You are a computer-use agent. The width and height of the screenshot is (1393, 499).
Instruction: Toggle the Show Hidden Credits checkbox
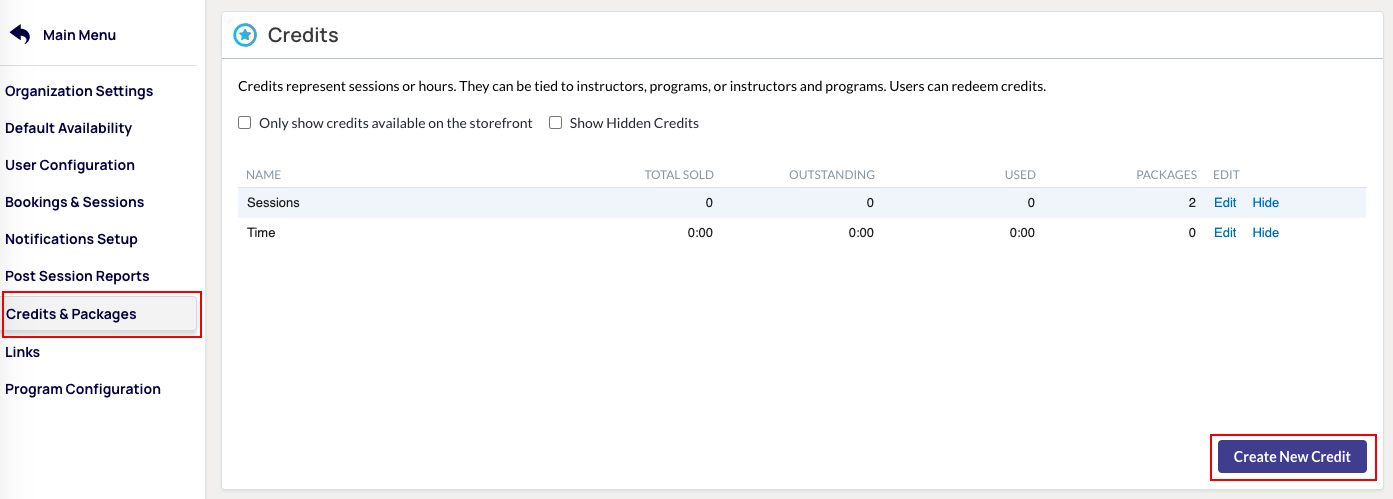tap(555, 123)
